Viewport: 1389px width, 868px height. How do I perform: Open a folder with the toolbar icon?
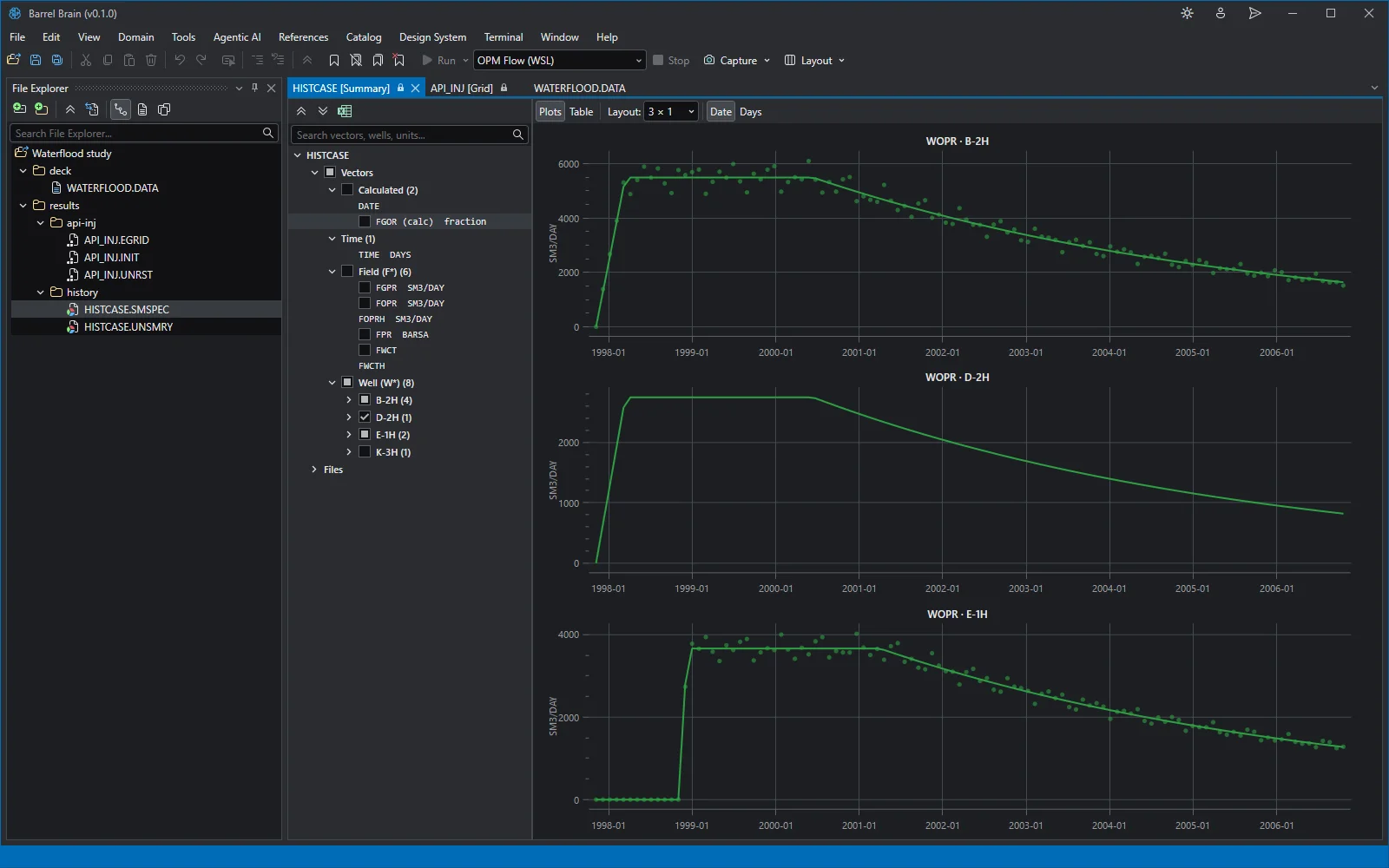[x=14, y=60]
